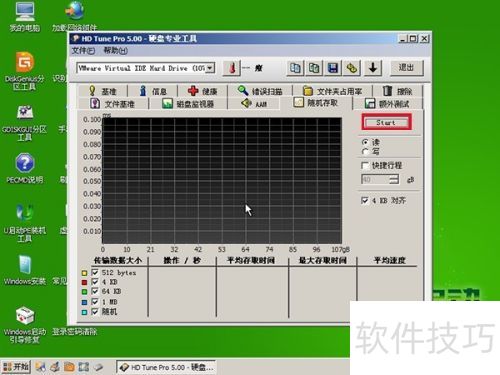Viewport: 500px width, 375px height.
Task: Click the copy text to clipboard icon
Action: tap(295, 68)
